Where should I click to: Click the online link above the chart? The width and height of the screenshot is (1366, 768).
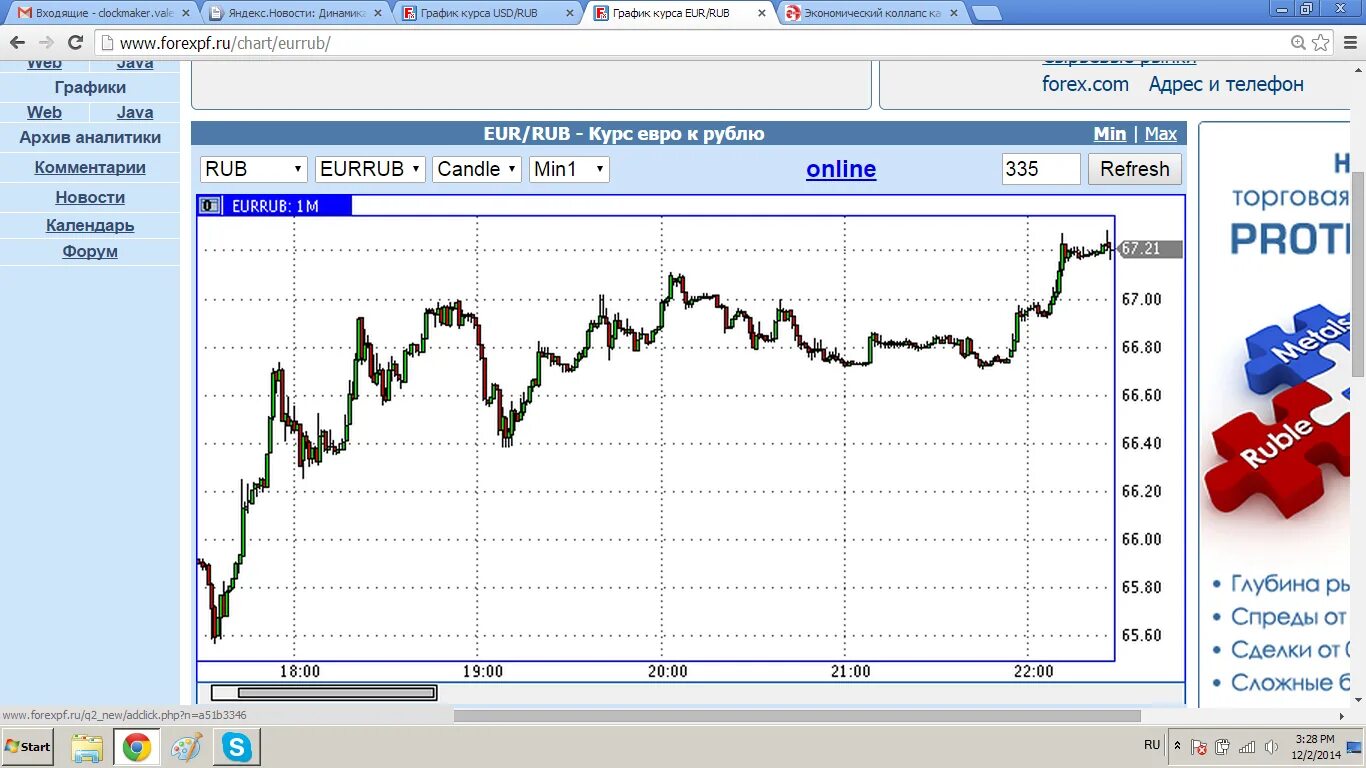click(x=841, y=169)
